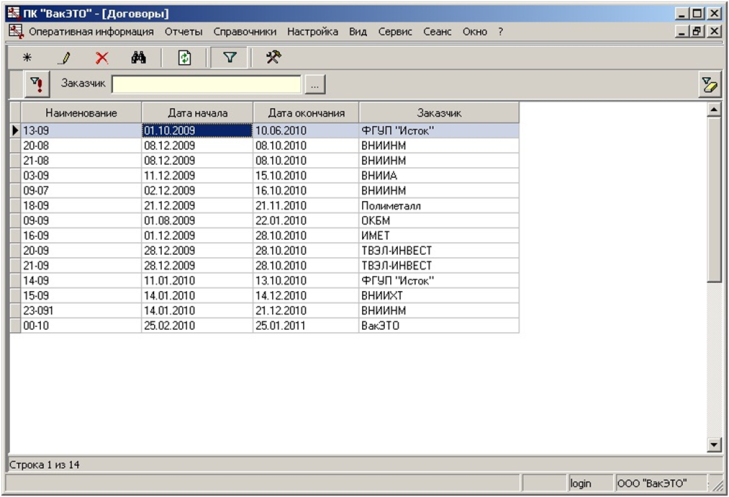Click the red X delete icon
The height and width of the screenshot is (497, 729).
tap(102, 58)
